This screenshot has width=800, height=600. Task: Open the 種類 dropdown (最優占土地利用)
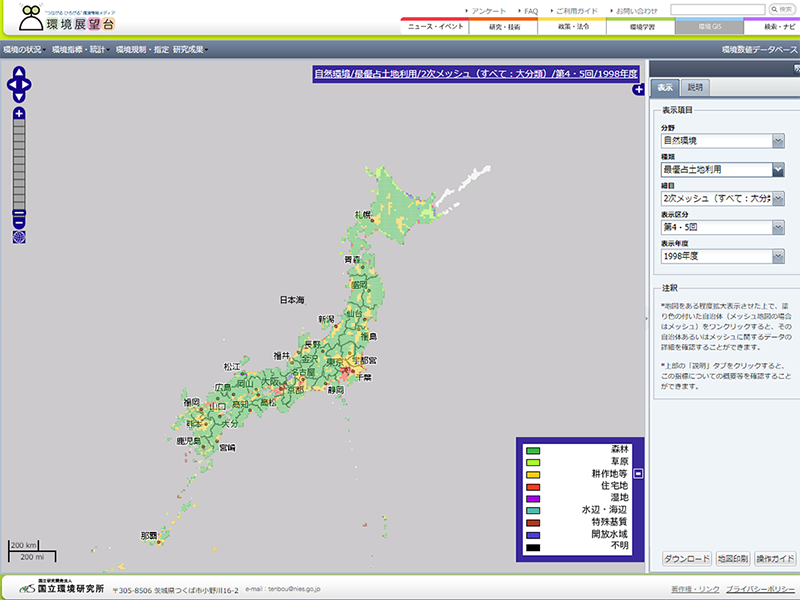tap(722, 169)
